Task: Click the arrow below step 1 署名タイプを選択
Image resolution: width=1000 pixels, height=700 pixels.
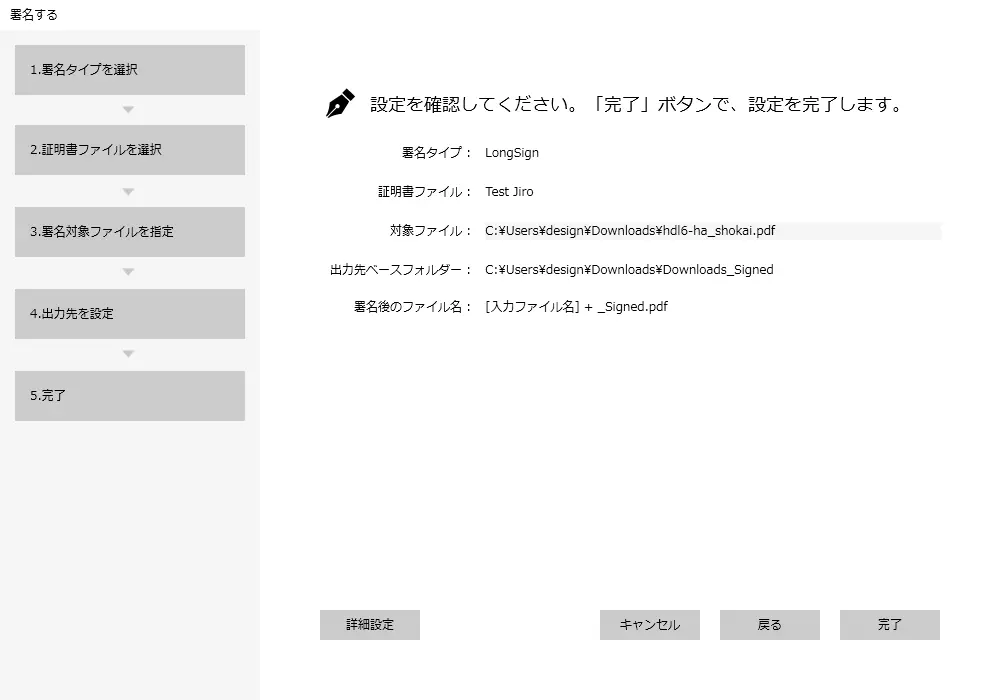Action: pyautogui.click(x=128, y=110)
